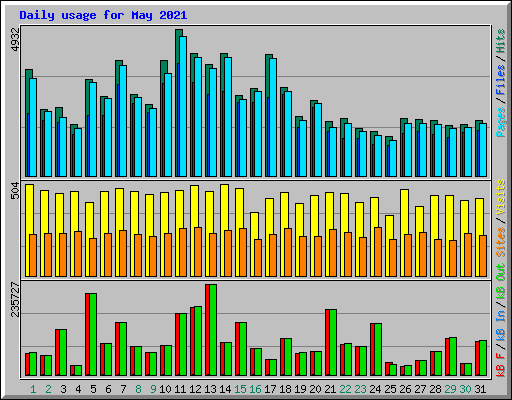Click the green kB bar for day 5
512x400 pixels.
pyautogui.click(x=93, y=335)
